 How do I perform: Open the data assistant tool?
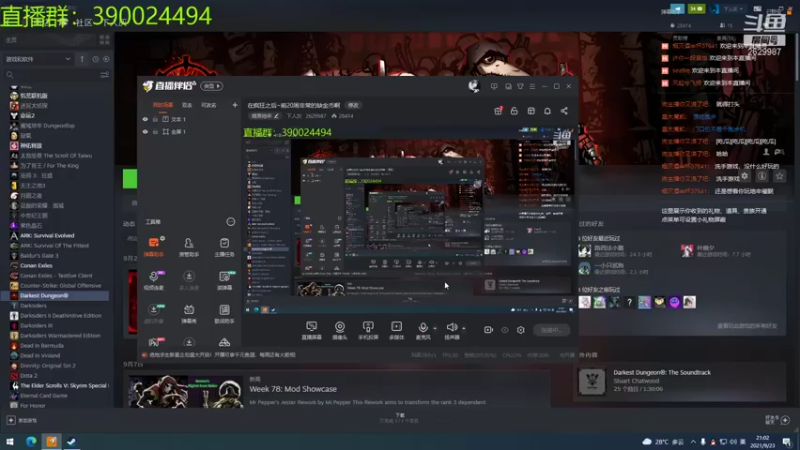pyautogui.click(x=224, y=313)
